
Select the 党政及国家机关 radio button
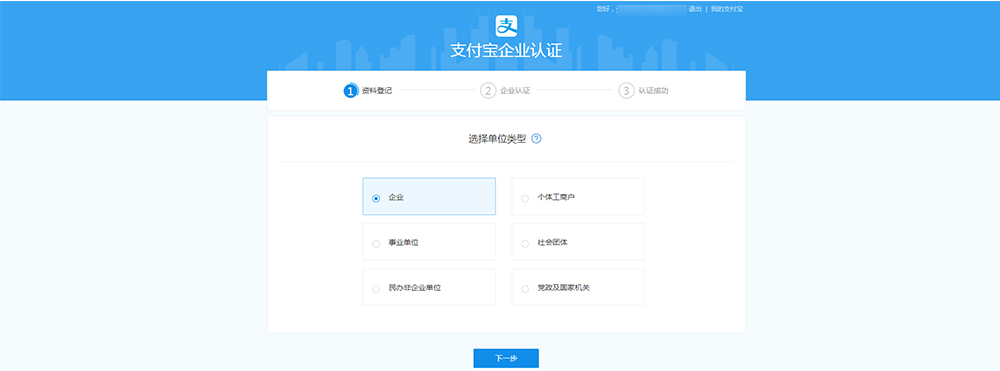525,289
